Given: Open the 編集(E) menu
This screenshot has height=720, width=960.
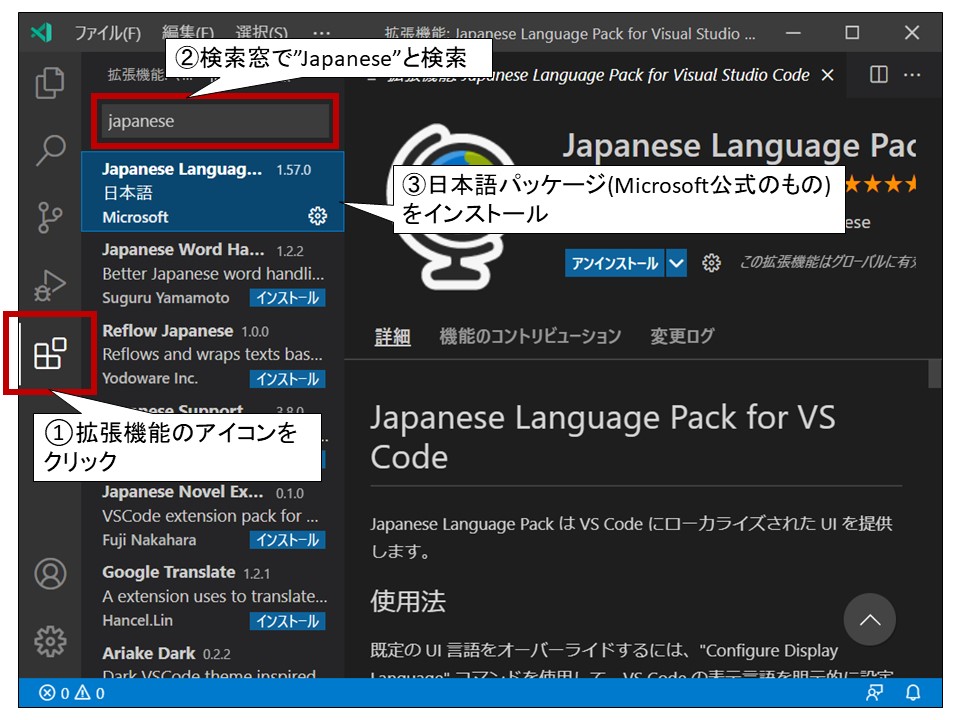Looking at the screenshot, I should (188, 32).
